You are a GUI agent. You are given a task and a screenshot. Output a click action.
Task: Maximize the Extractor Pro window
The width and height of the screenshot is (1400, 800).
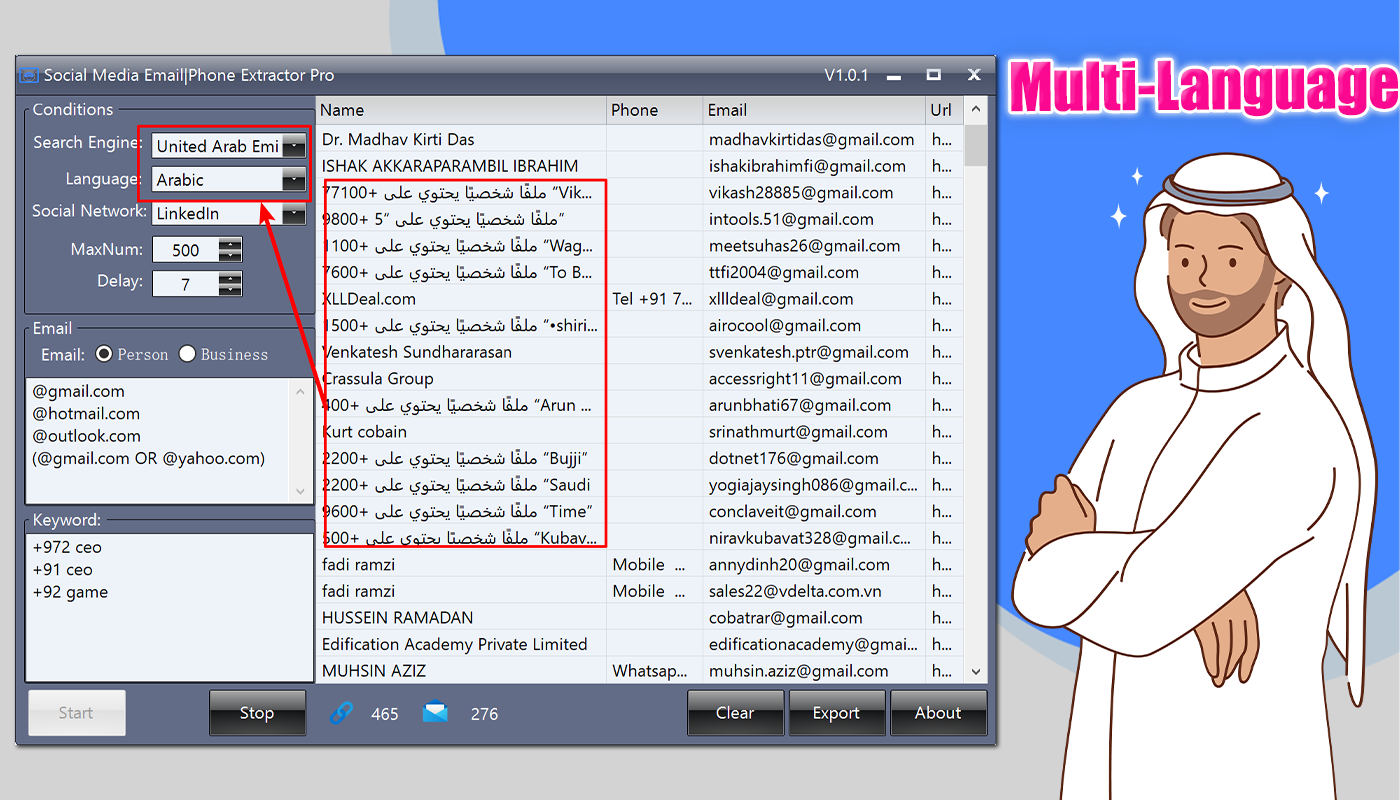click(x=934, y=75)
